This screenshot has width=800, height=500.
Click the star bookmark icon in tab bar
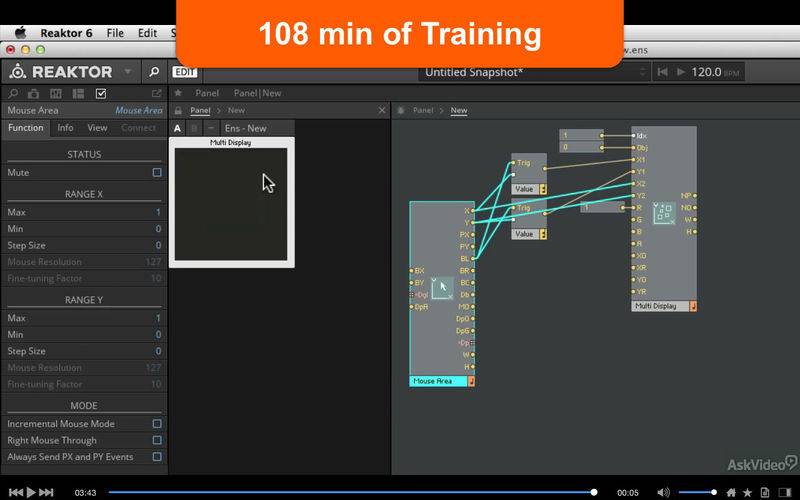coord(178,93)
